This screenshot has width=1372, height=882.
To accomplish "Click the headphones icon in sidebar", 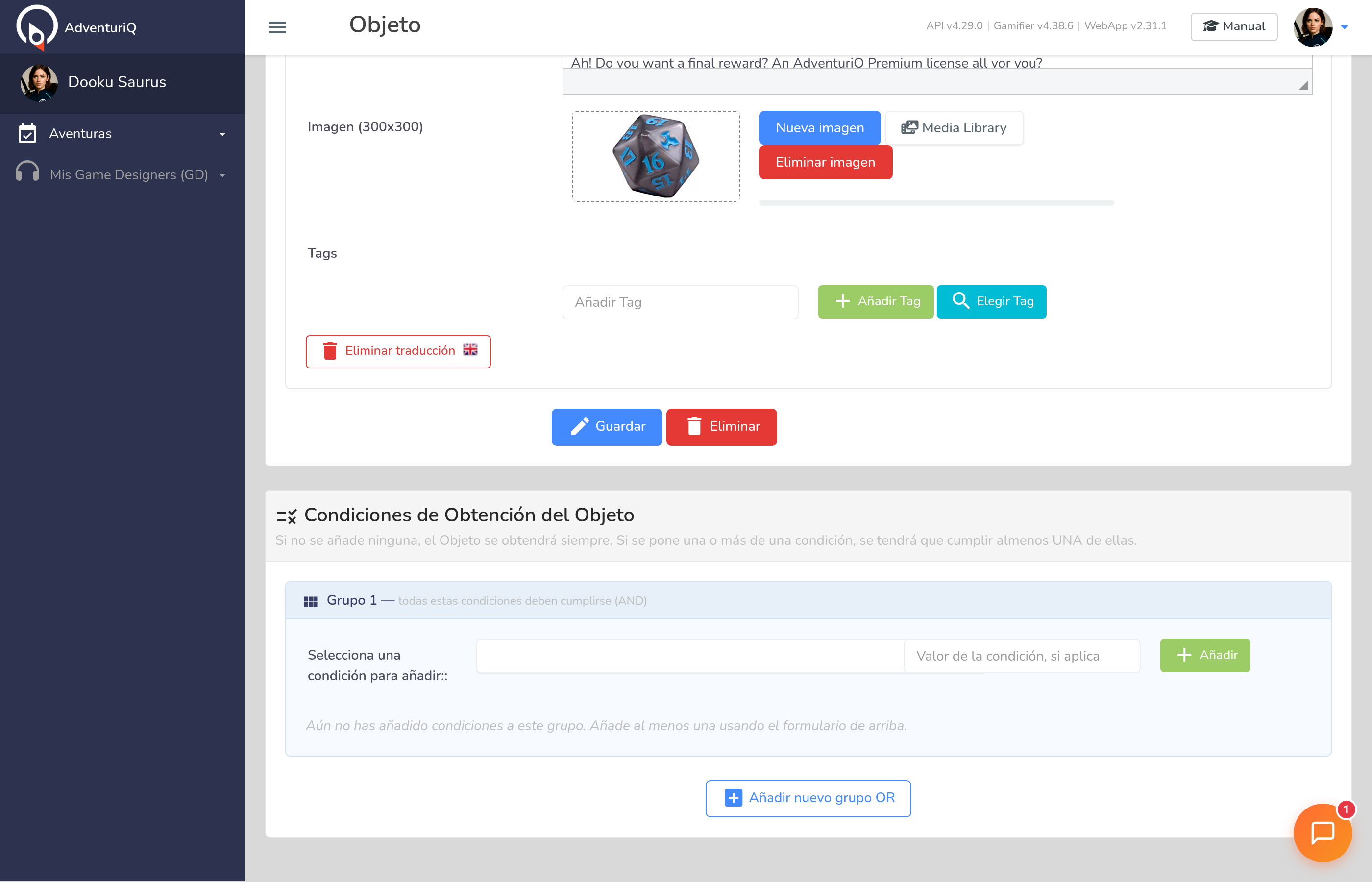I will pyautogui.click(x=27, y=171).
